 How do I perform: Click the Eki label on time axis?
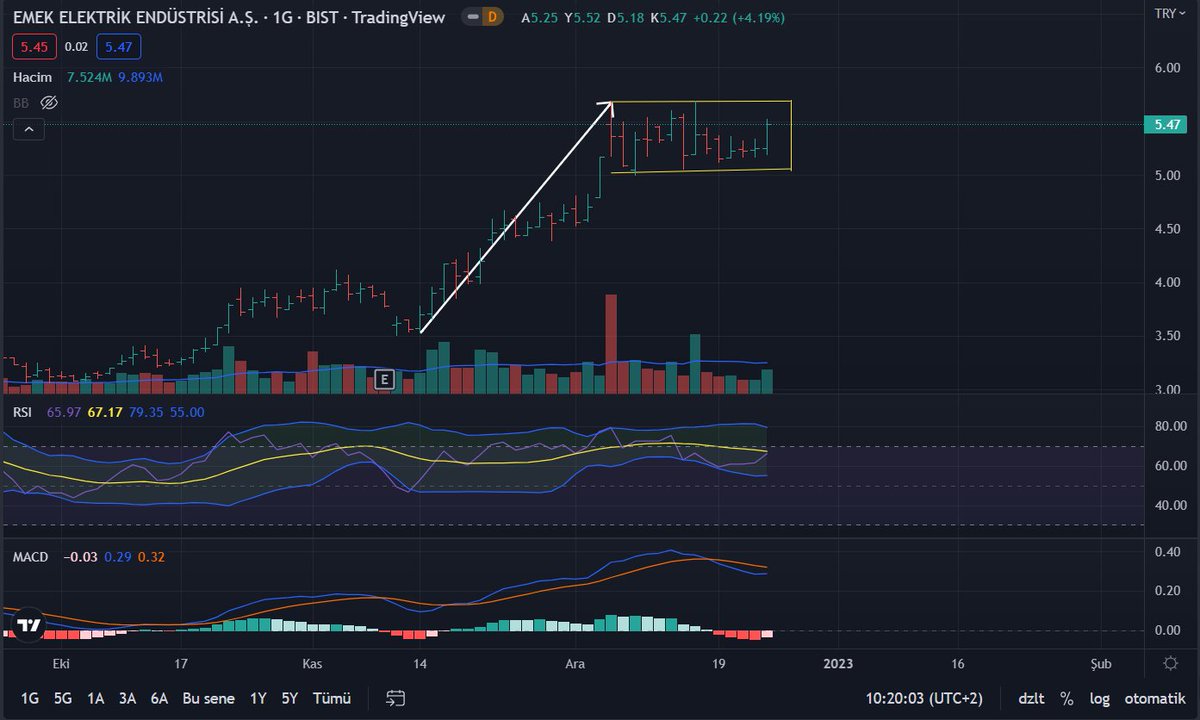pos(62,663)
